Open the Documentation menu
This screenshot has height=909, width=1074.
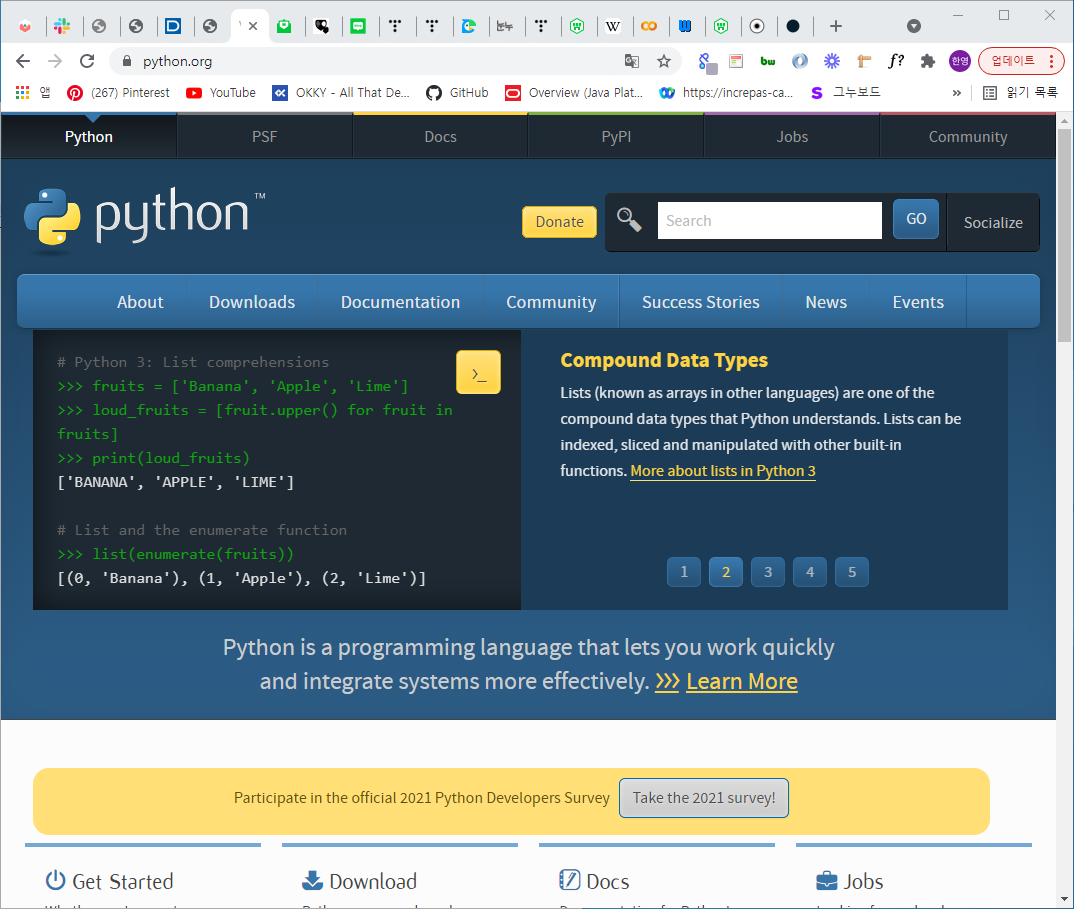(x=400, y=302)
